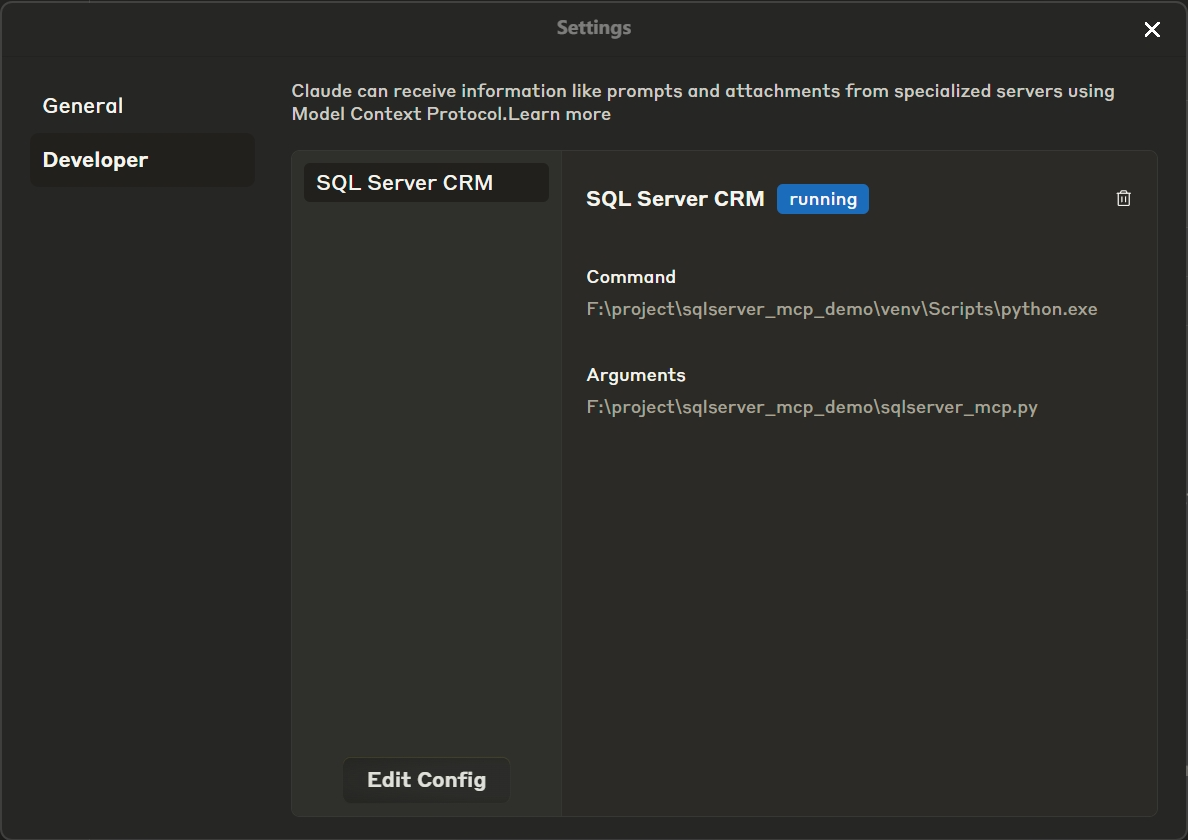Image resolution: width=1188 pixels, height=840 pixels.
Task: Click the Settings window title
Action: (593, 28)
